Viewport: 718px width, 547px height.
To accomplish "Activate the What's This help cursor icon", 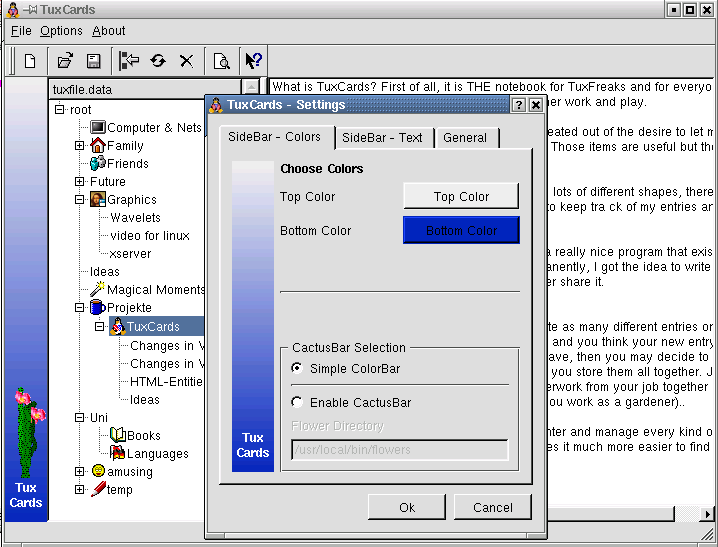I will point(253,60).
